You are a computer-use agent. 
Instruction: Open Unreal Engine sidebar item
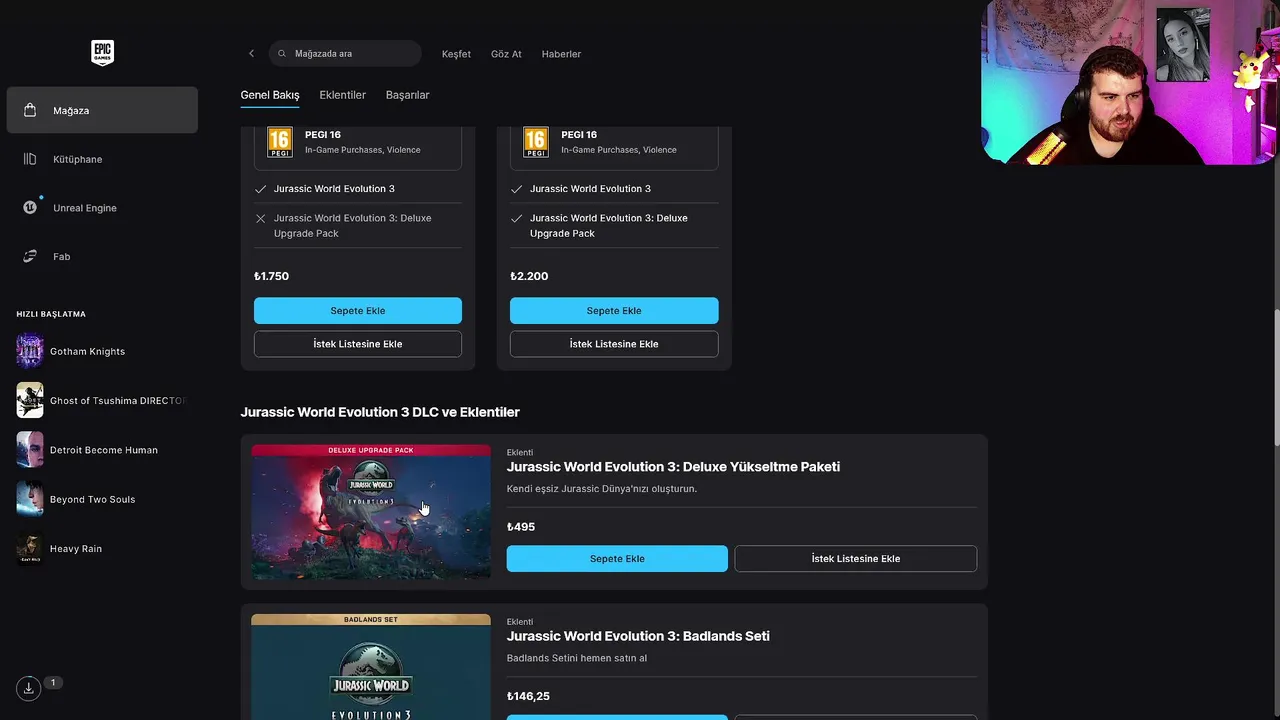point(102,208)
